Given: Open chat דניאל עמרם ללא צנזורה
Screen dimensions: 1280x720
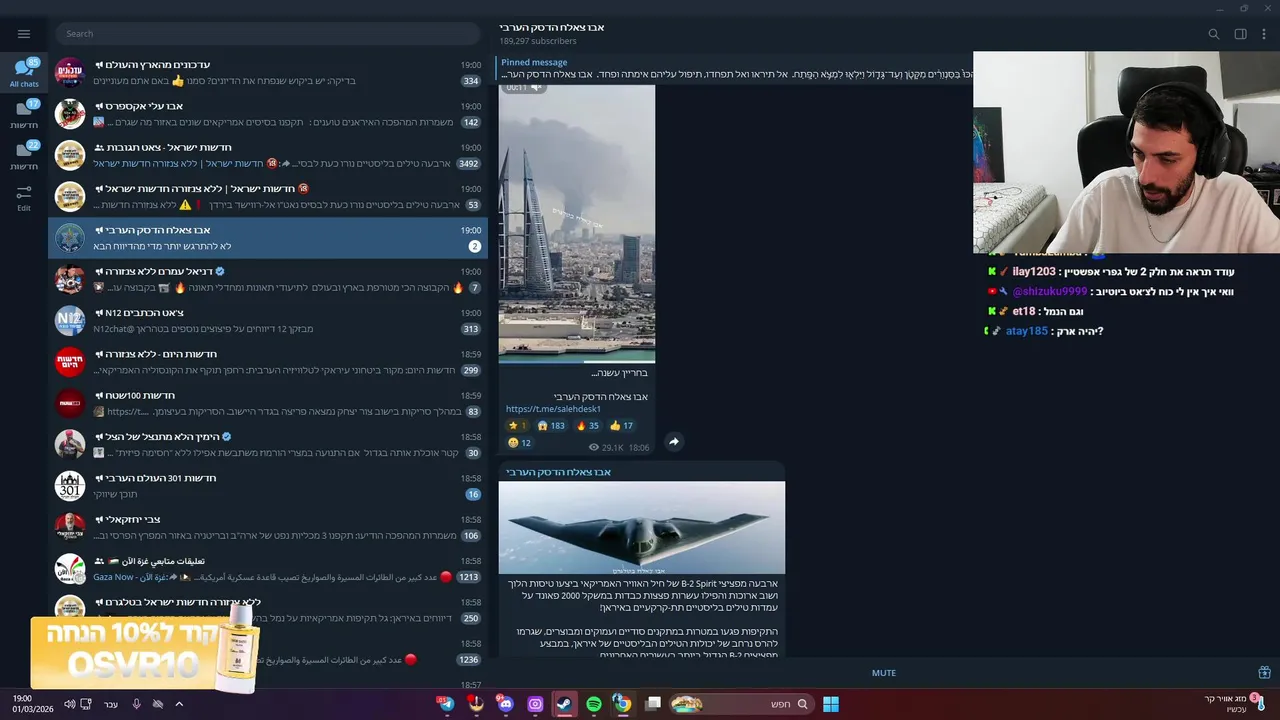Looking at the screenshot, I should 268,279.
